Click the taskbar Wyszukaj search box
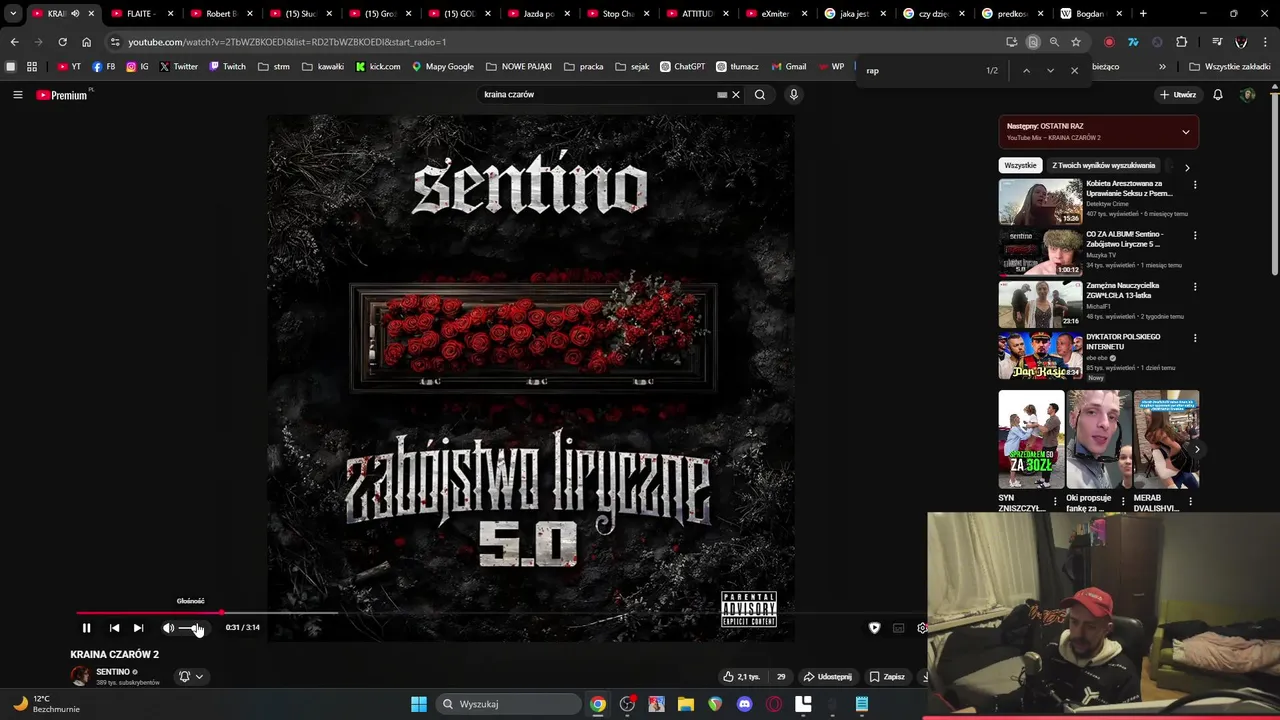The width and height of the screenshot is (1280, 720). point(509,704)
